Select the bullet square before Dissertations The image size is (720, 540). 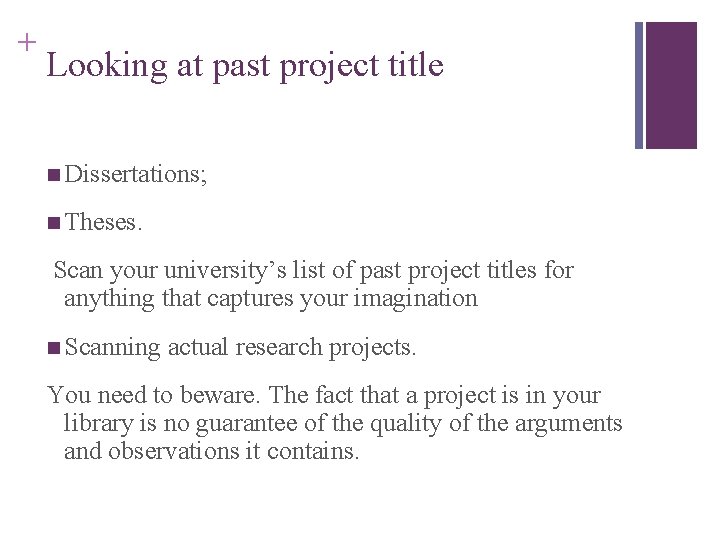point(54,175)
